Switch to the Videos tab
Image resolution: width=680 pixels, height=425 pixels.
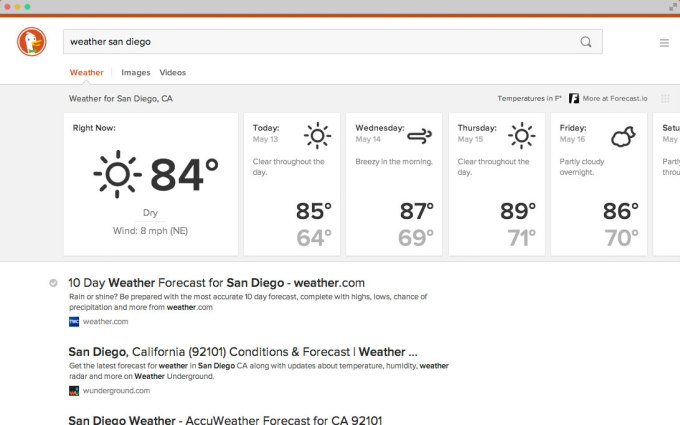click(x=172, y=73)
